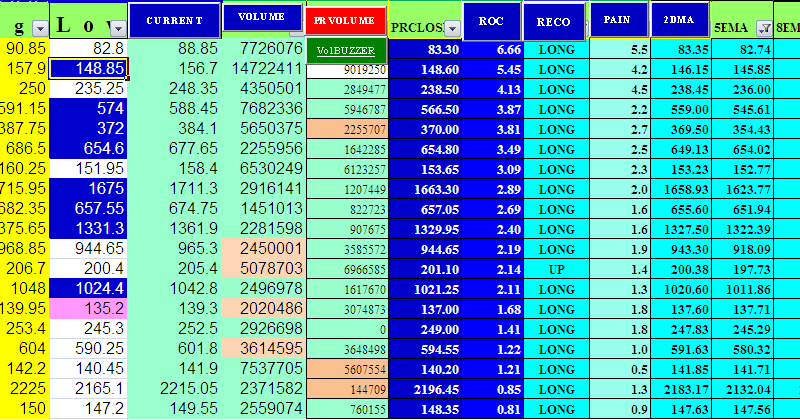Select the pink Low cell 135.2
This screenshot has width=800, height=420.
click(x=88, y=308)
